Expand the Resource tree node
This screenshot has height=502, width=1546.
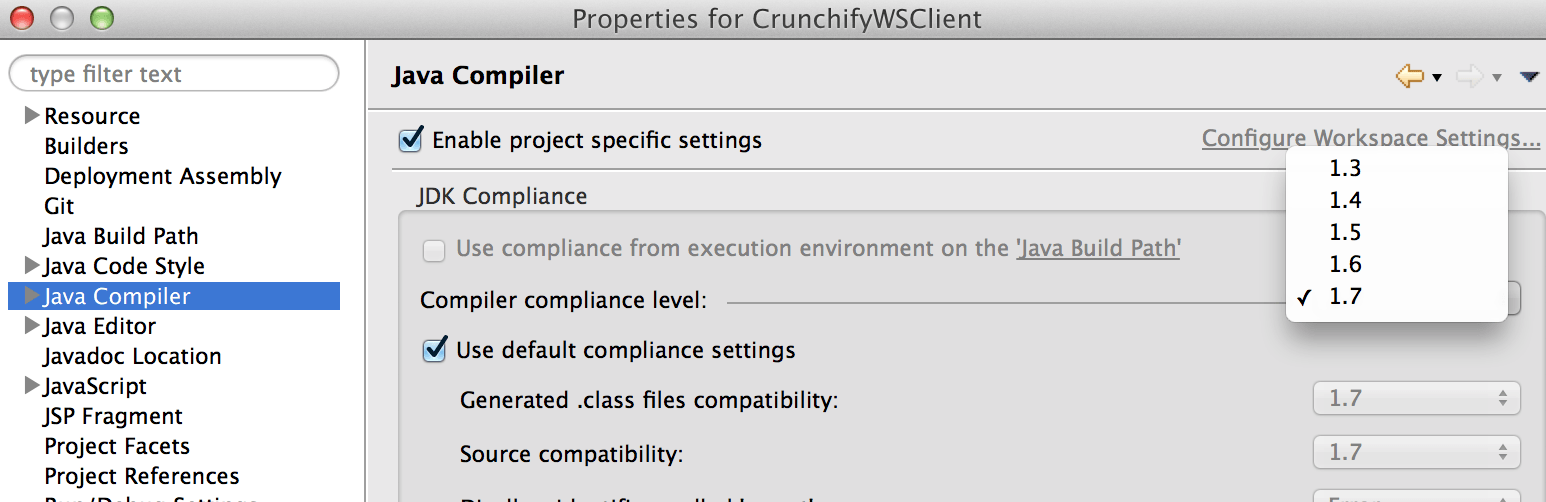click(x=31, y=116)
